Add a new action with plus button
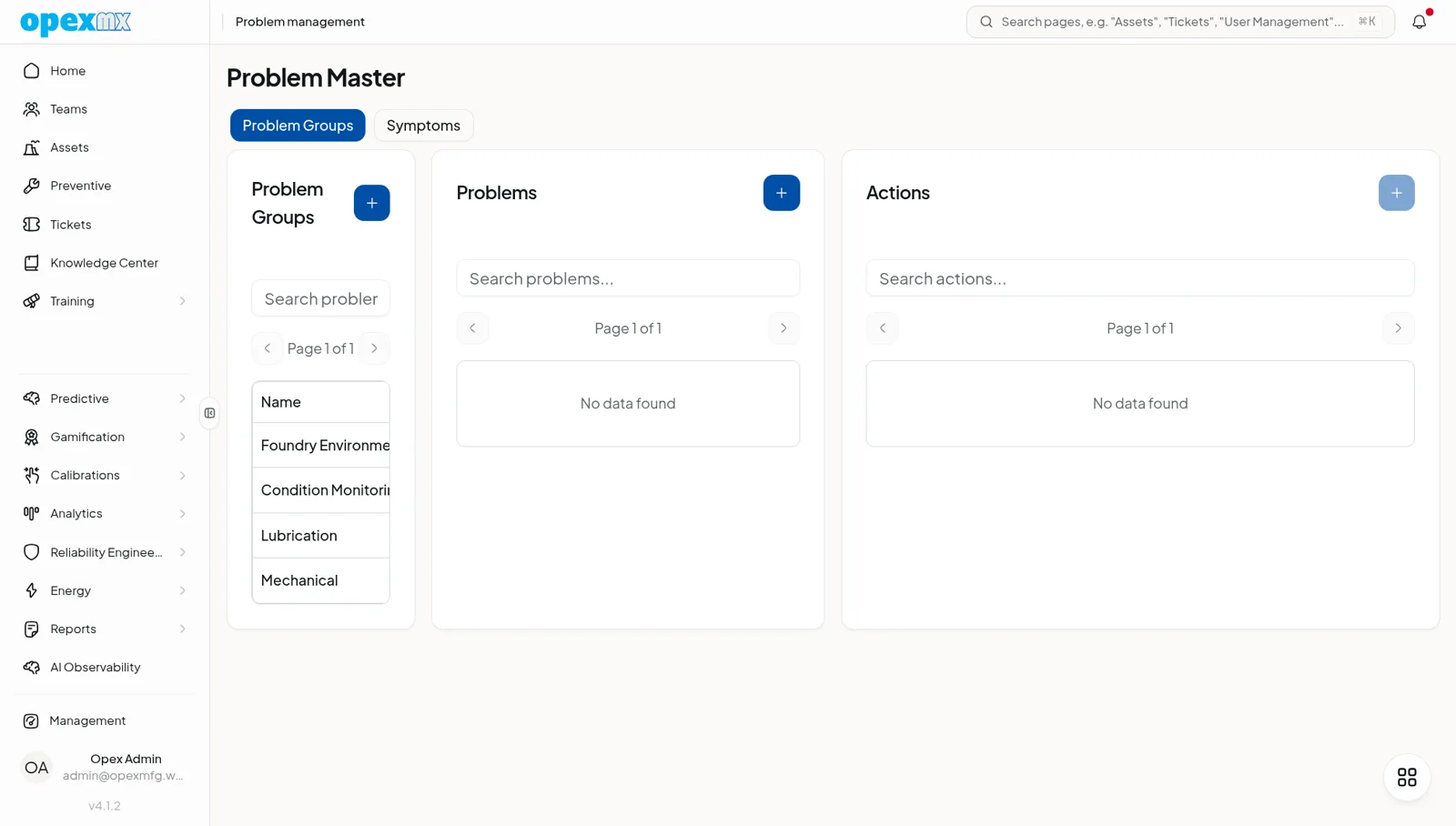Viewport: 1456px width, 826px height. tap(1396, 193)
